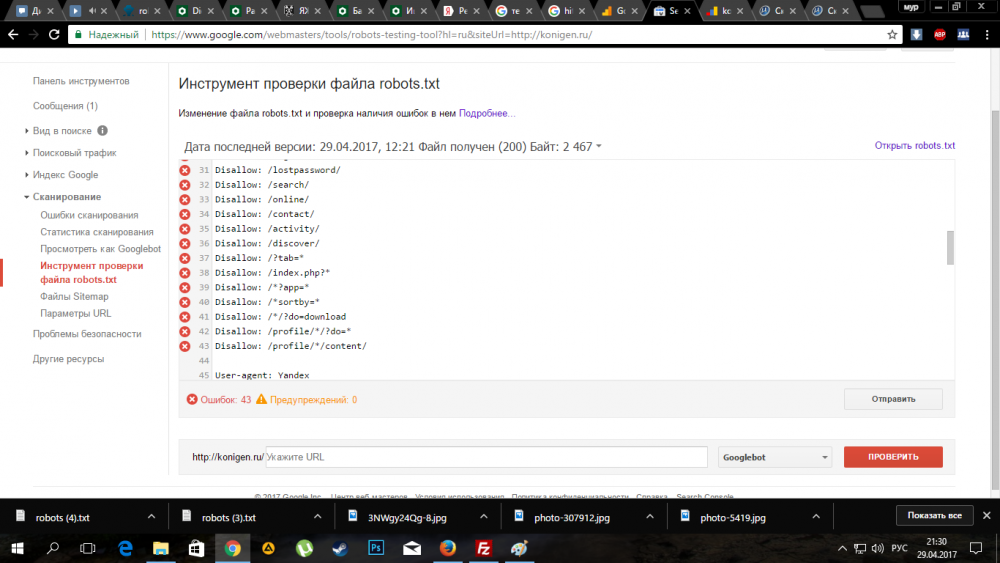Image resolution: width=1000 pixels, height=563 pixels.
Task: Go to Панель инструментов in sidebar
Action: click(x=81, y=81)
